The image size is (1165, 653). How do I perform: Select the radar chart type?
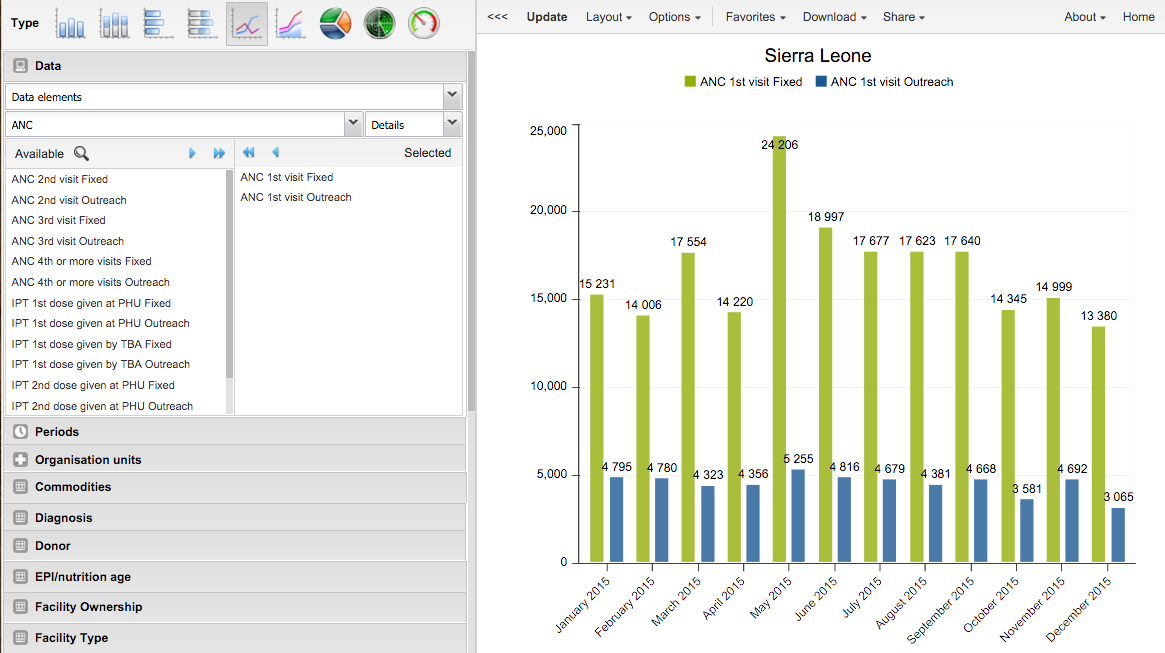point(379,23)
